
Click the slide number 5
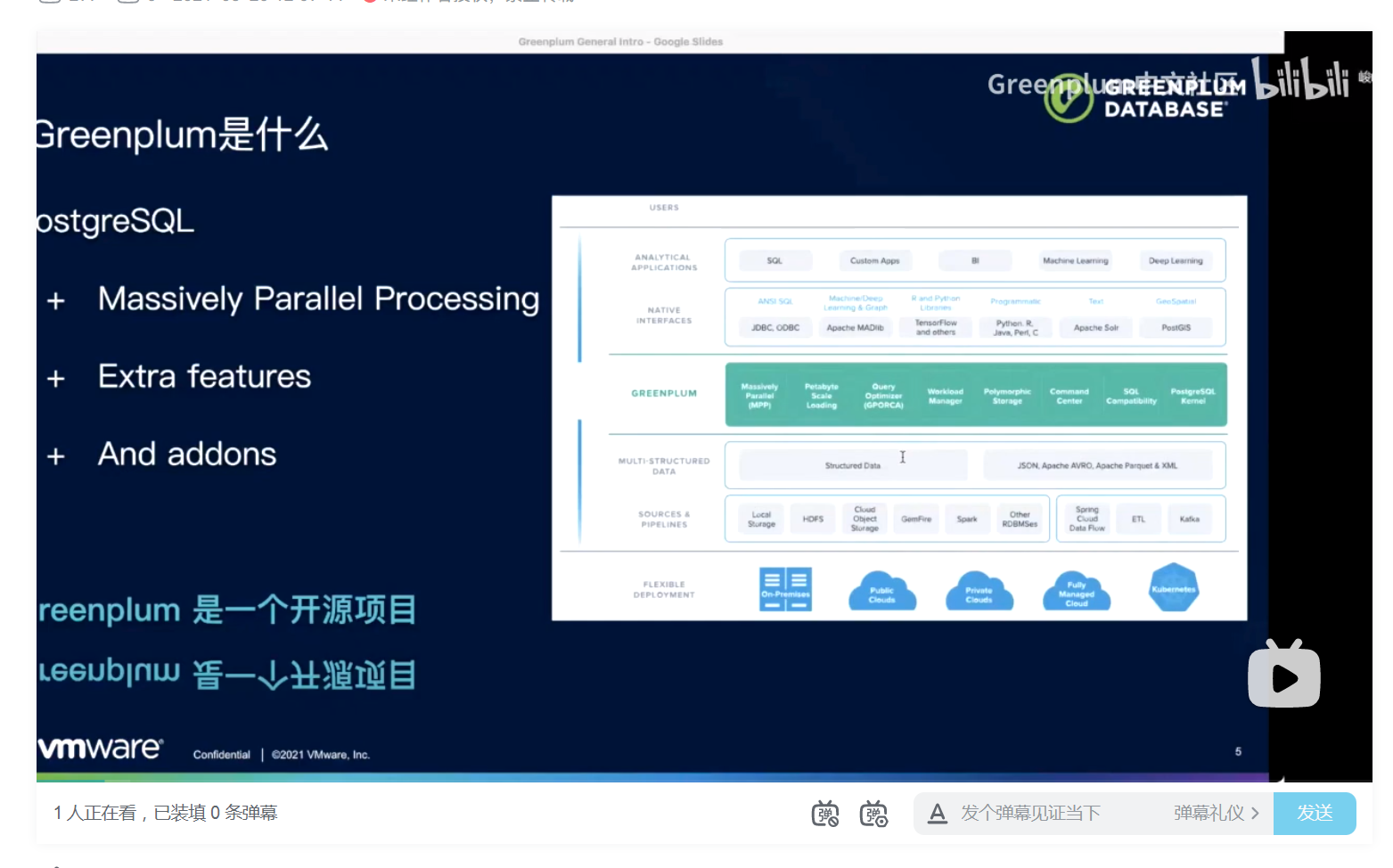pyautogui.click(x=1238, y=751)
